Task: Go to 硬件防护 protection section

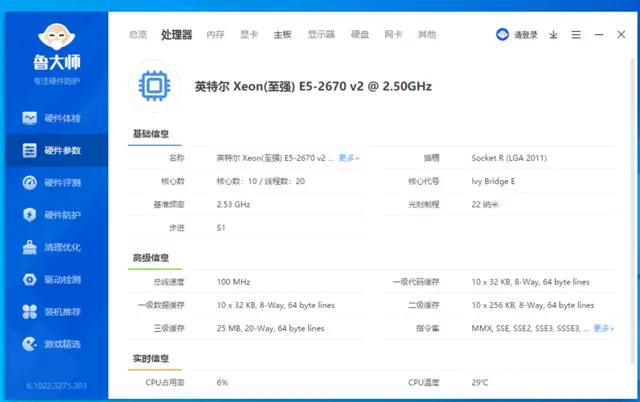Action: tap(56, 215)
